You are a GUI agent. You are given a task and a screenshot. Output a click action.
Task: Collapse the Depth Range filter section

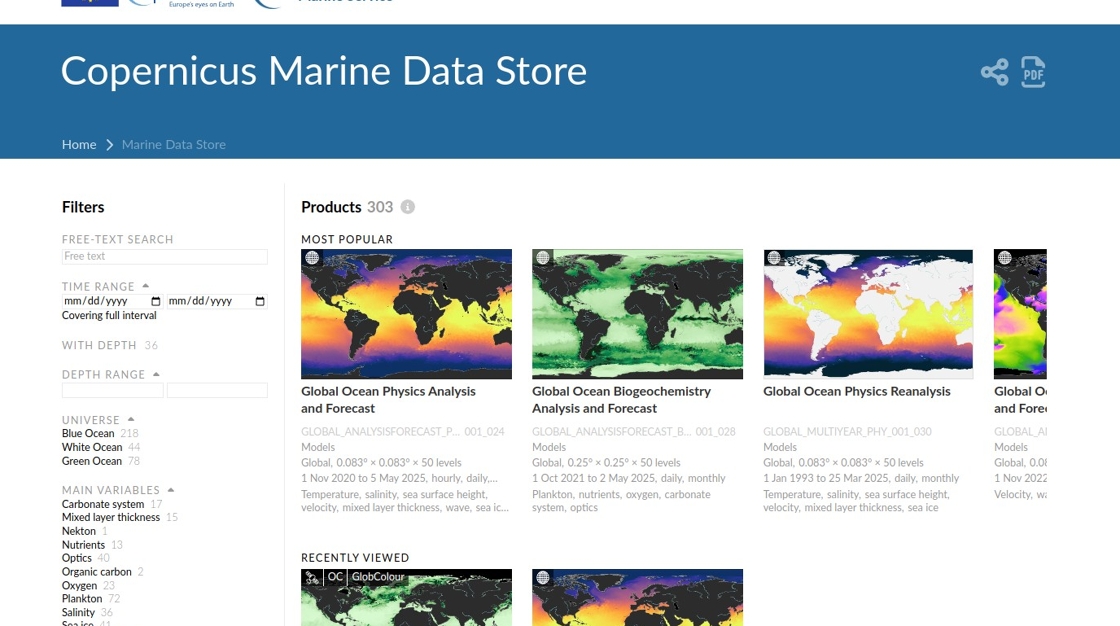(x=156, y=374)
